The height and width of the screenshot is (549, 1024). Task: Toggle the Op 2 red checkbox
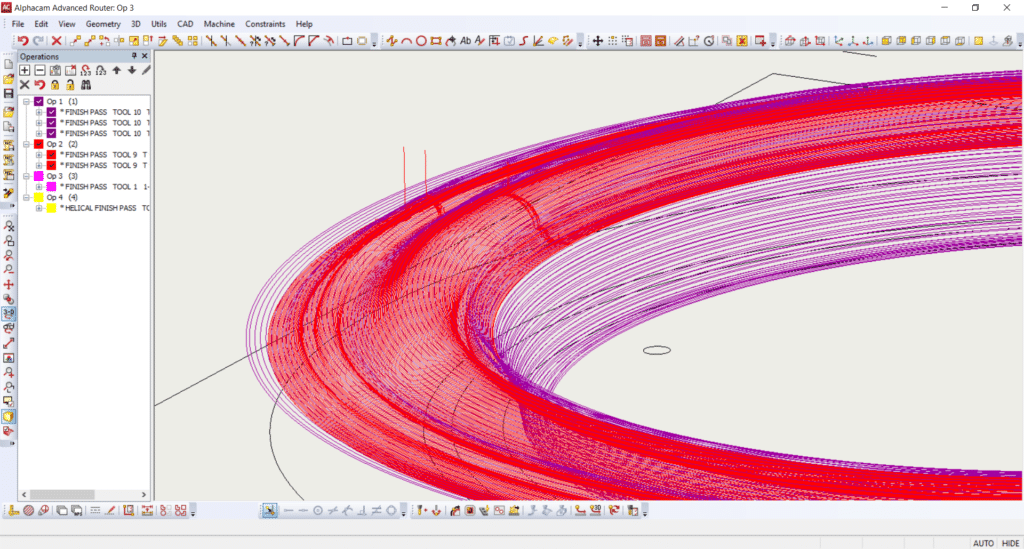(x=39, y=144)
